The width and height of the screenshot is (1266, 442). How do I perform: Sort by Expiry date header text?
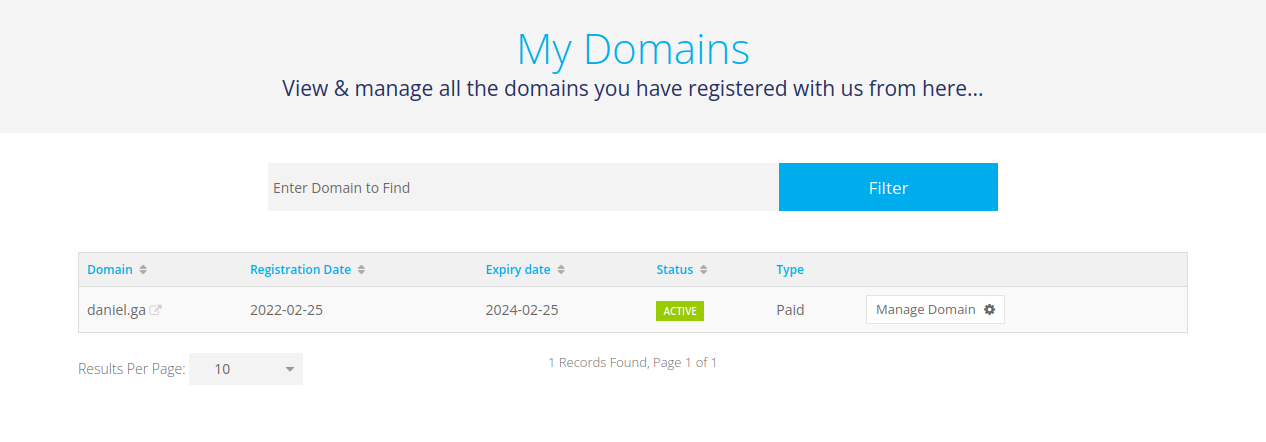pos(517,270)
